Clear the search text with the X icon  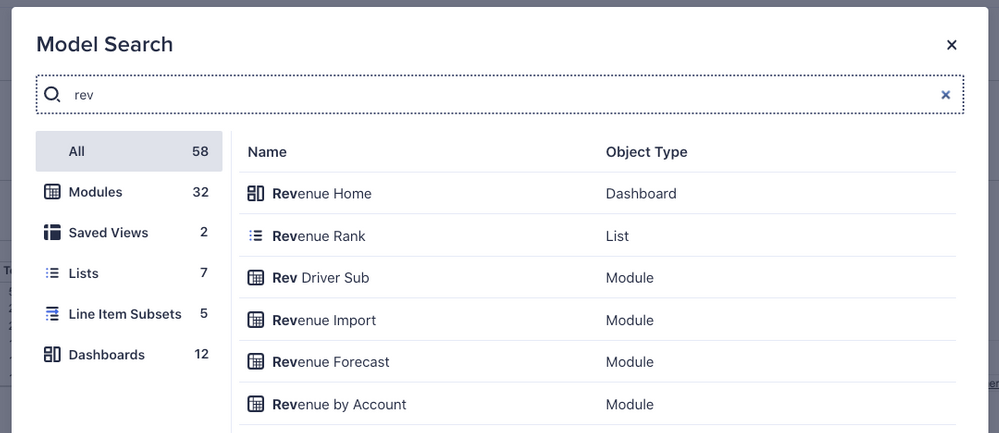(945, 95)
